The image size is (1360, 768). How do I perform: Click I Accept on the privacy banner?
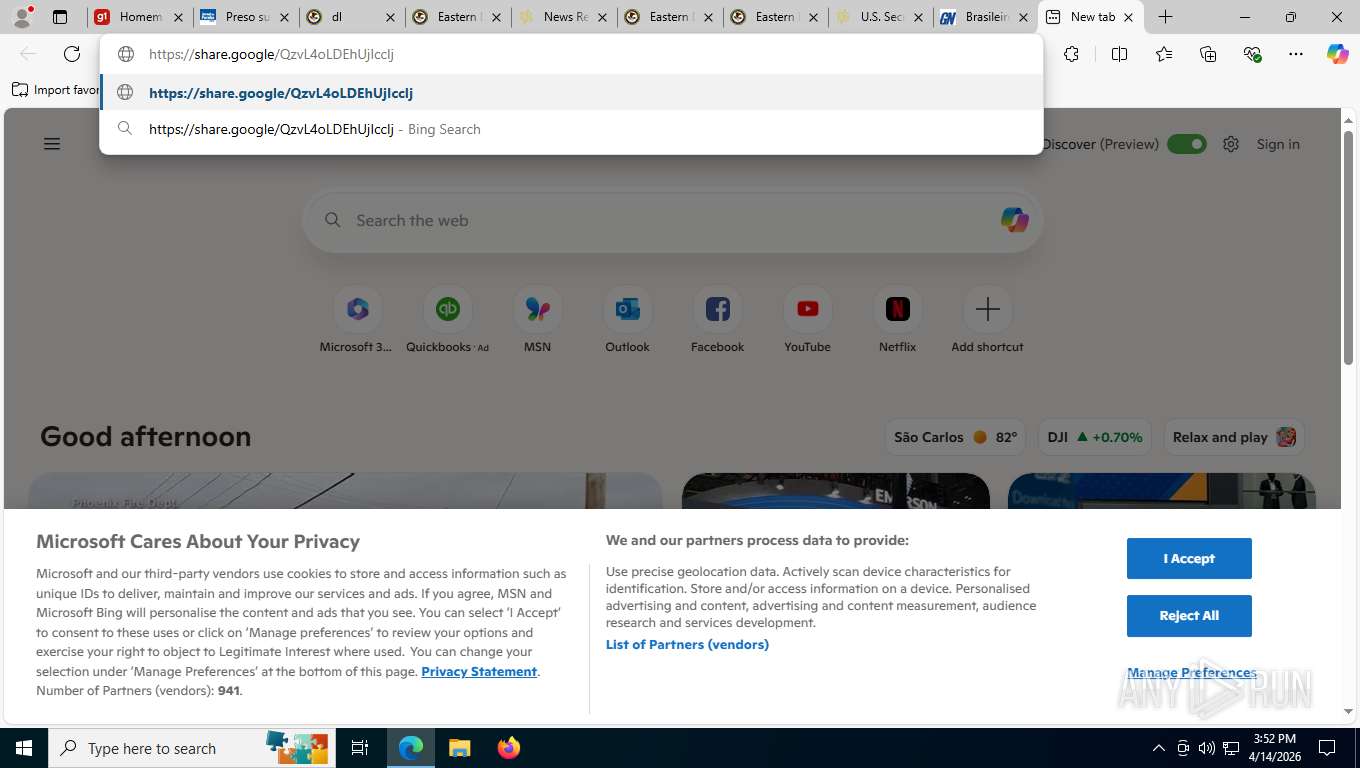pos(1189,558)
